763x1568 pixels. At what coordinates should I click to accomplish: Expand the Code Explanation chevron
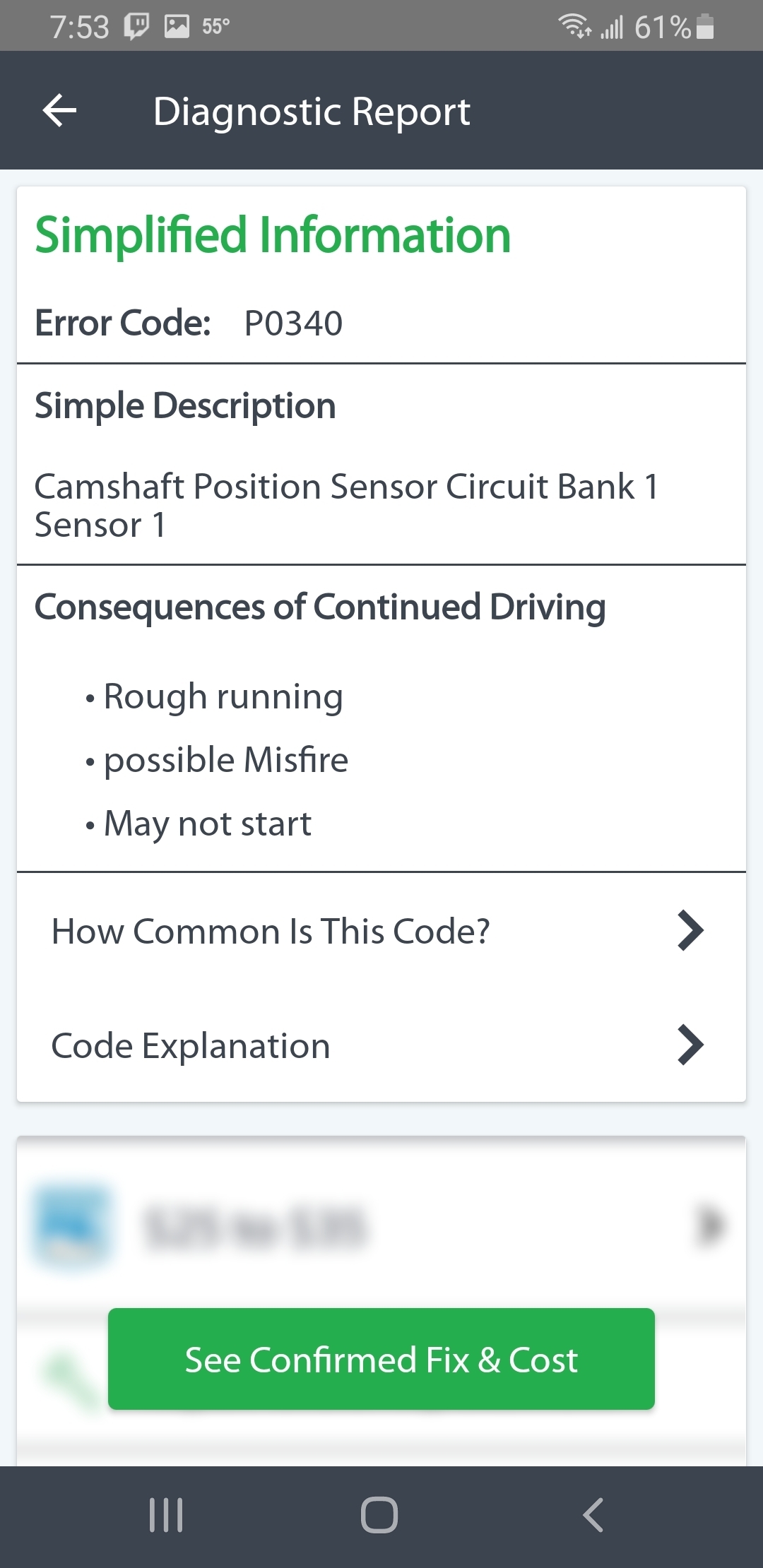(690, 1045)
